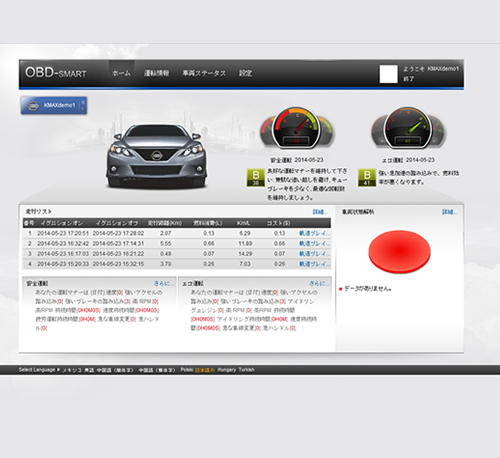The width and height of the screenshot is (500, 458).
Task: Switch language to 英語
Action: [89, 370]
